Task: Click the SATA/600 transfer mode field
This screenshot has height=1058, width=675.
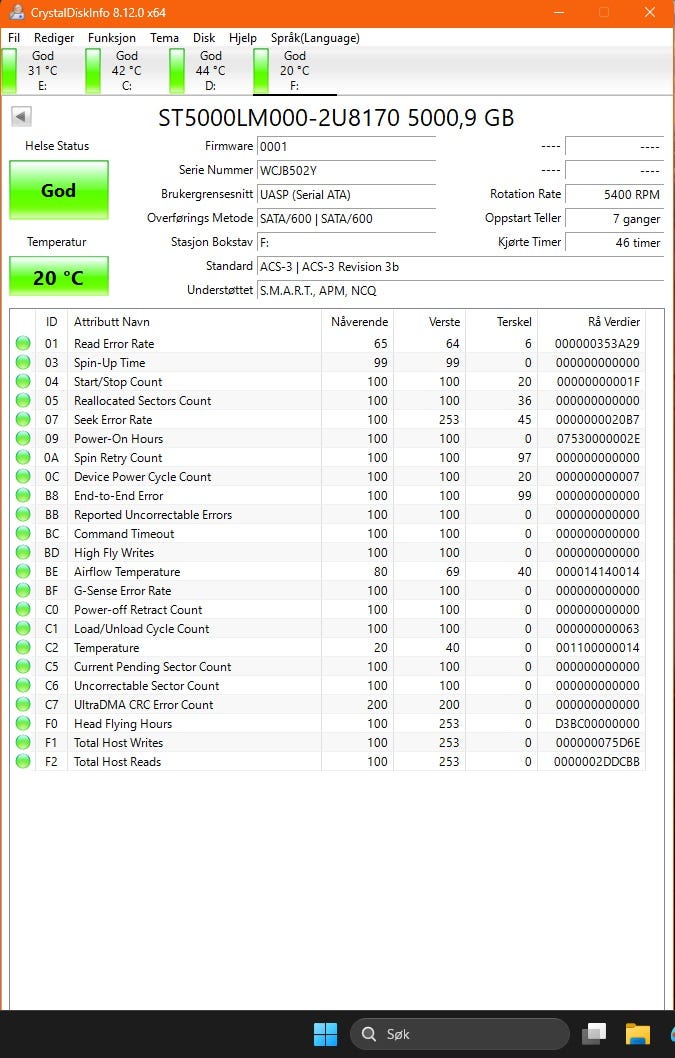Action: [x=346, y=219]
